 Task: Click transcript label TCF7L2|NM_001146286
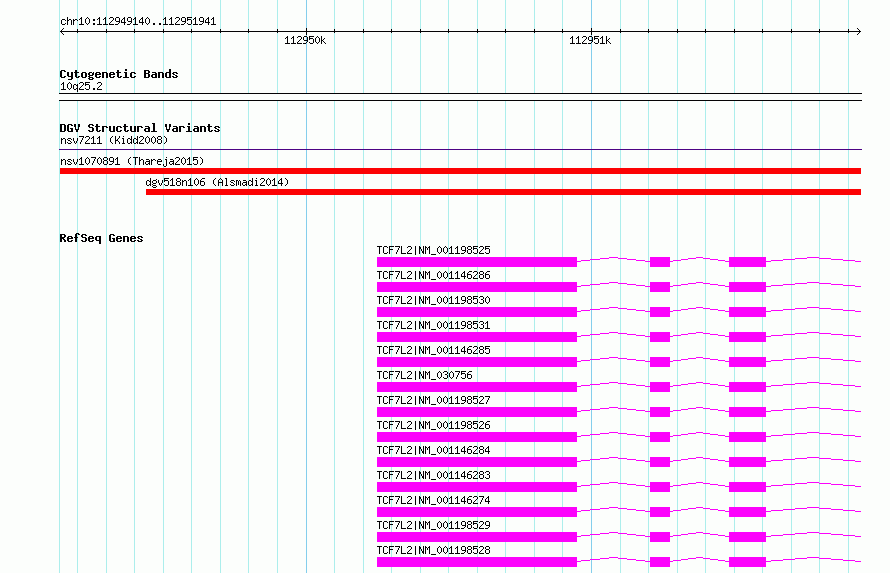[x=434, y=275]
